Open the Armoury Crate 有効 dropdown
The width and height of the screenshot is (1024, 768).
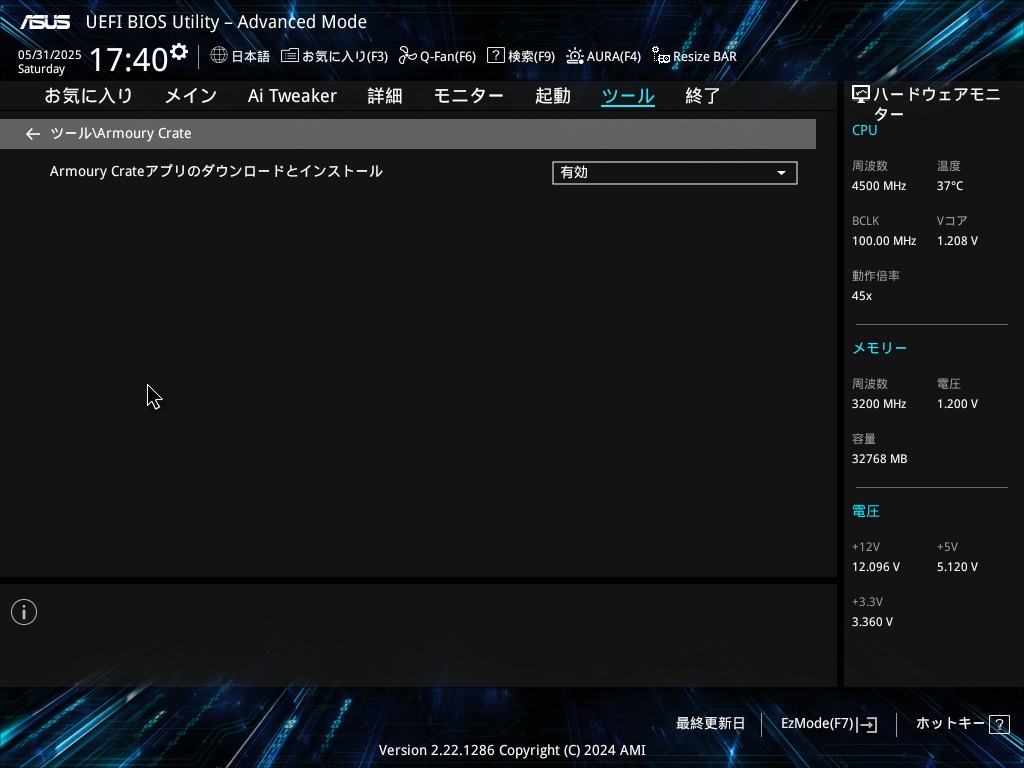[x=675, y=173]
